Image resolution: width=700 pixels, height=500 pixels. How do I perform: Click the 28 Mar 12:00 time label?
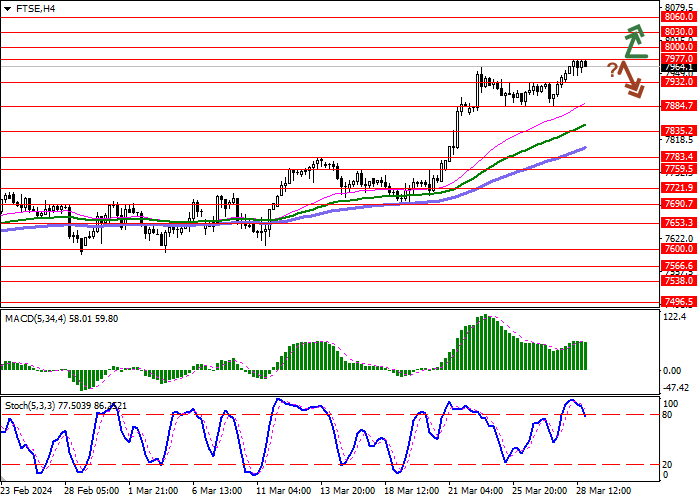[x=604, y=491]
